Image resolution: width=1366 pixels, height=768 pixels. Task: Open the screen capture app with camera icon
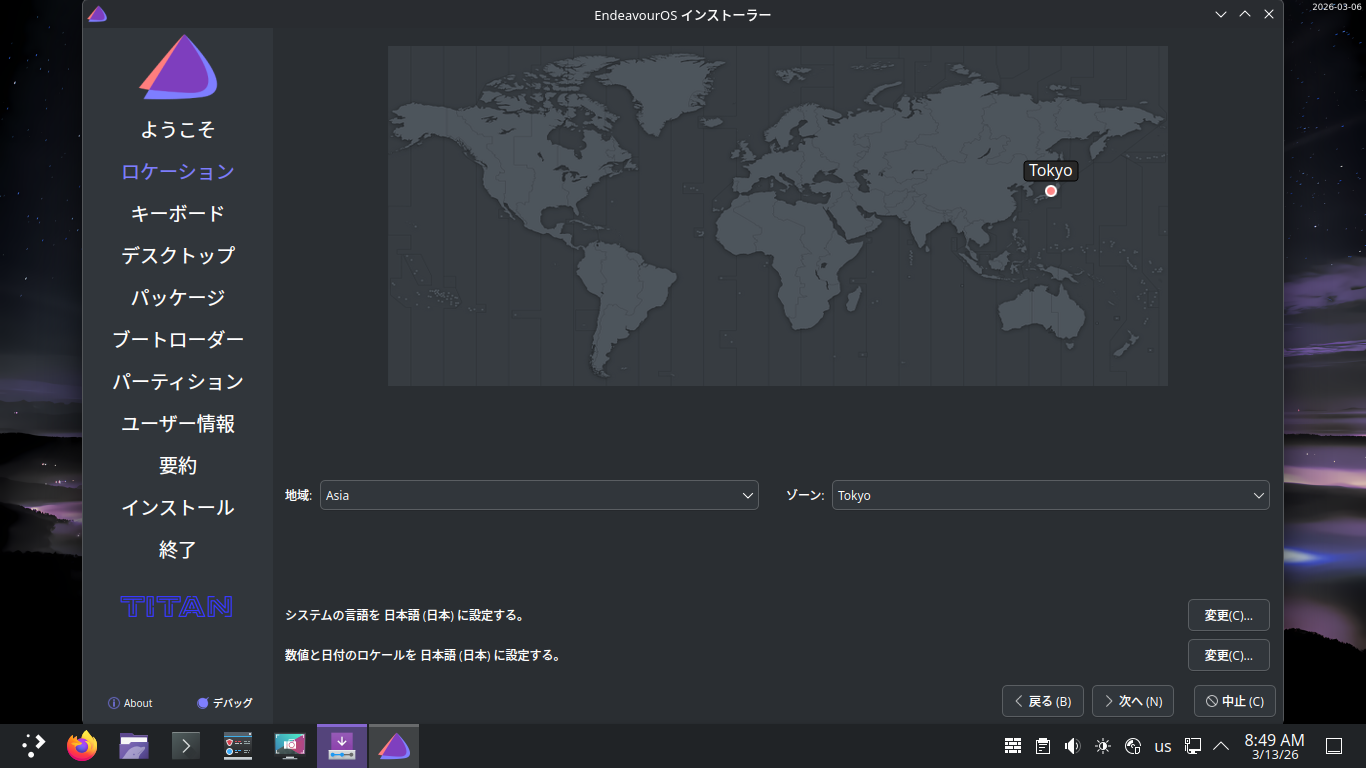pos(290,745)
